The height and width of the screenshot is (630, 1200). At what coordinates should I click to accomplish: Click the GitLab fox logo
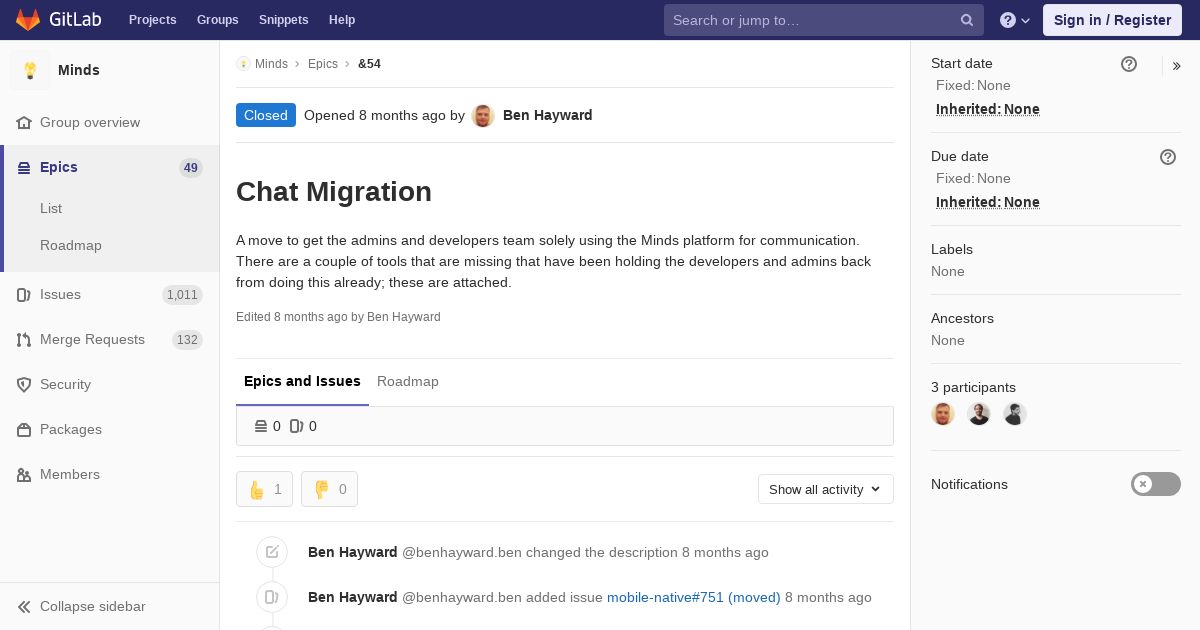tap(28, 19)
